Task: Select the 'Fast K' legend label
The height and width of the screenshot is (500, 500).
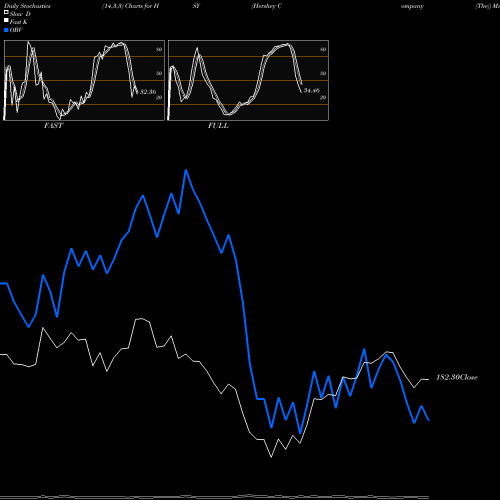Action: (19, 22)
